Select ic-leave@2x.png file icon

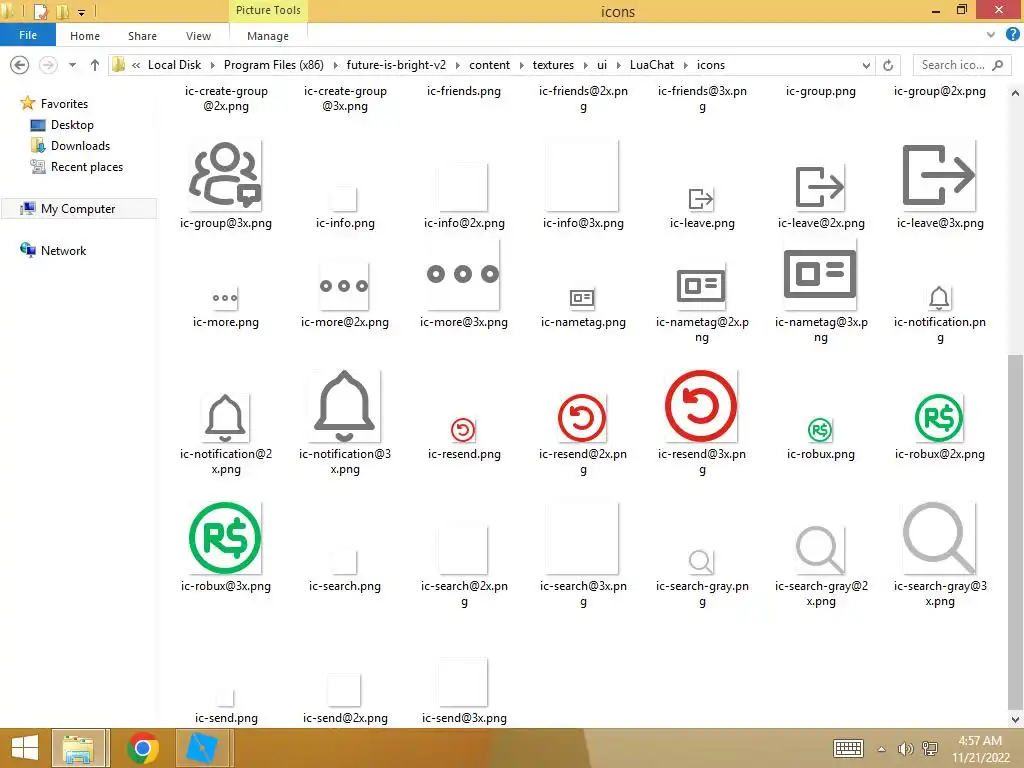[820, 187]
